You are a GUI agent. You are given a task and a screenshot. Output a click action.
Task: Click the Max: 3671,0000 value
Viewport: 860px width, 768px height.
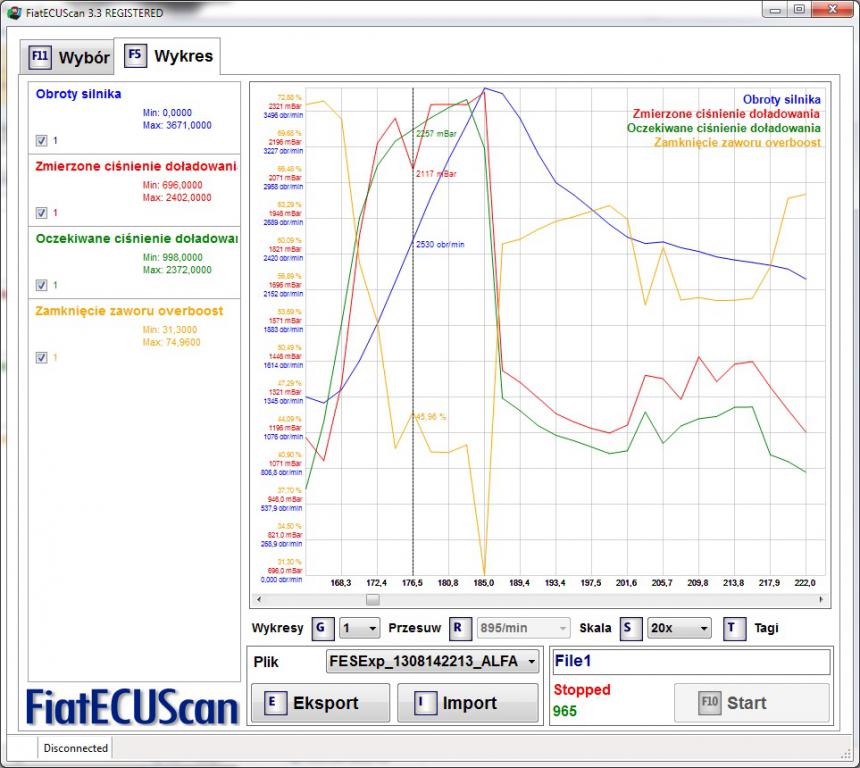177,125
